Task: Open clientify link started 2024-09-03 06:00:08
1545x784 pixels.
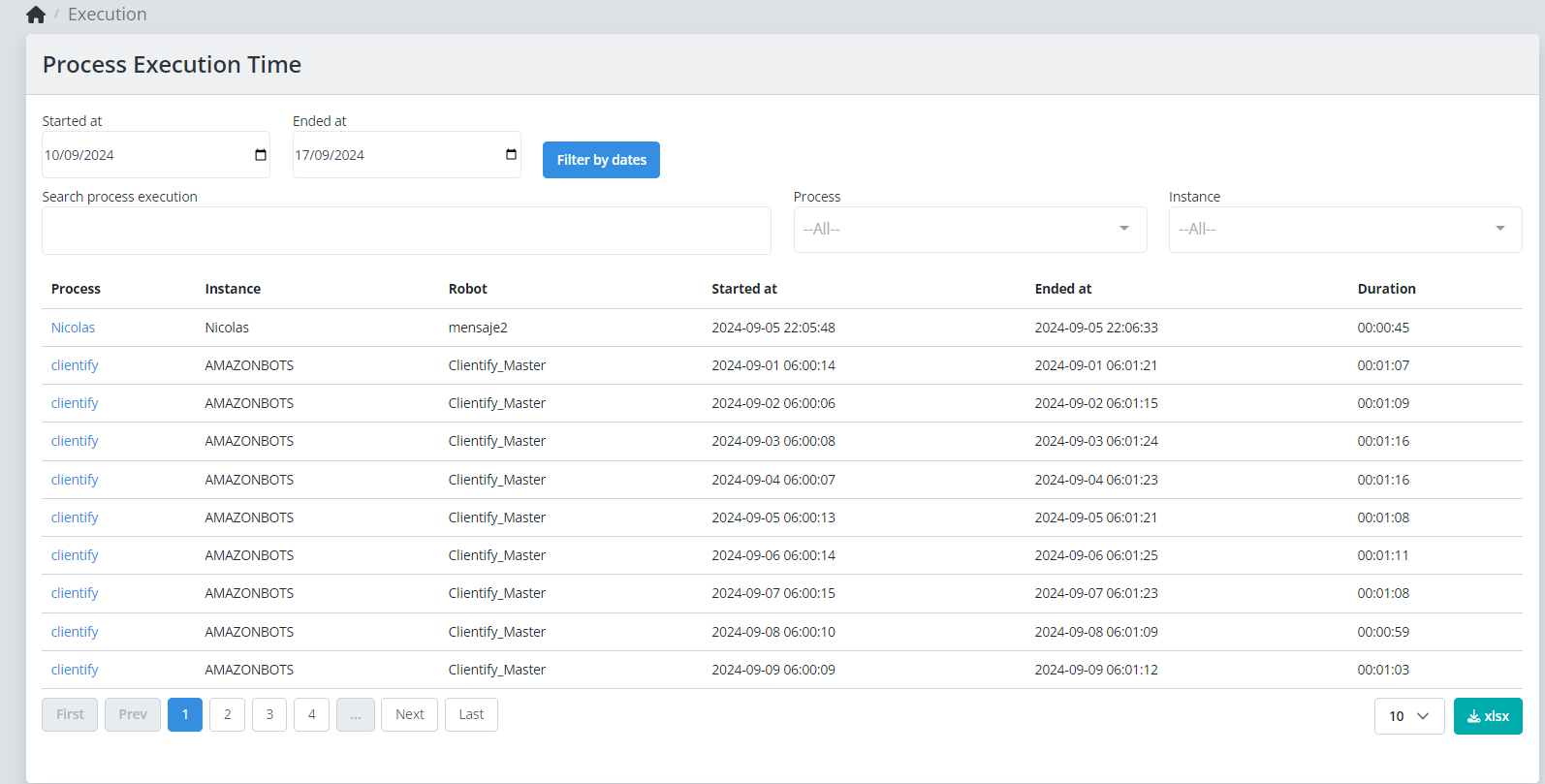Action: click(x=75, y=441)
